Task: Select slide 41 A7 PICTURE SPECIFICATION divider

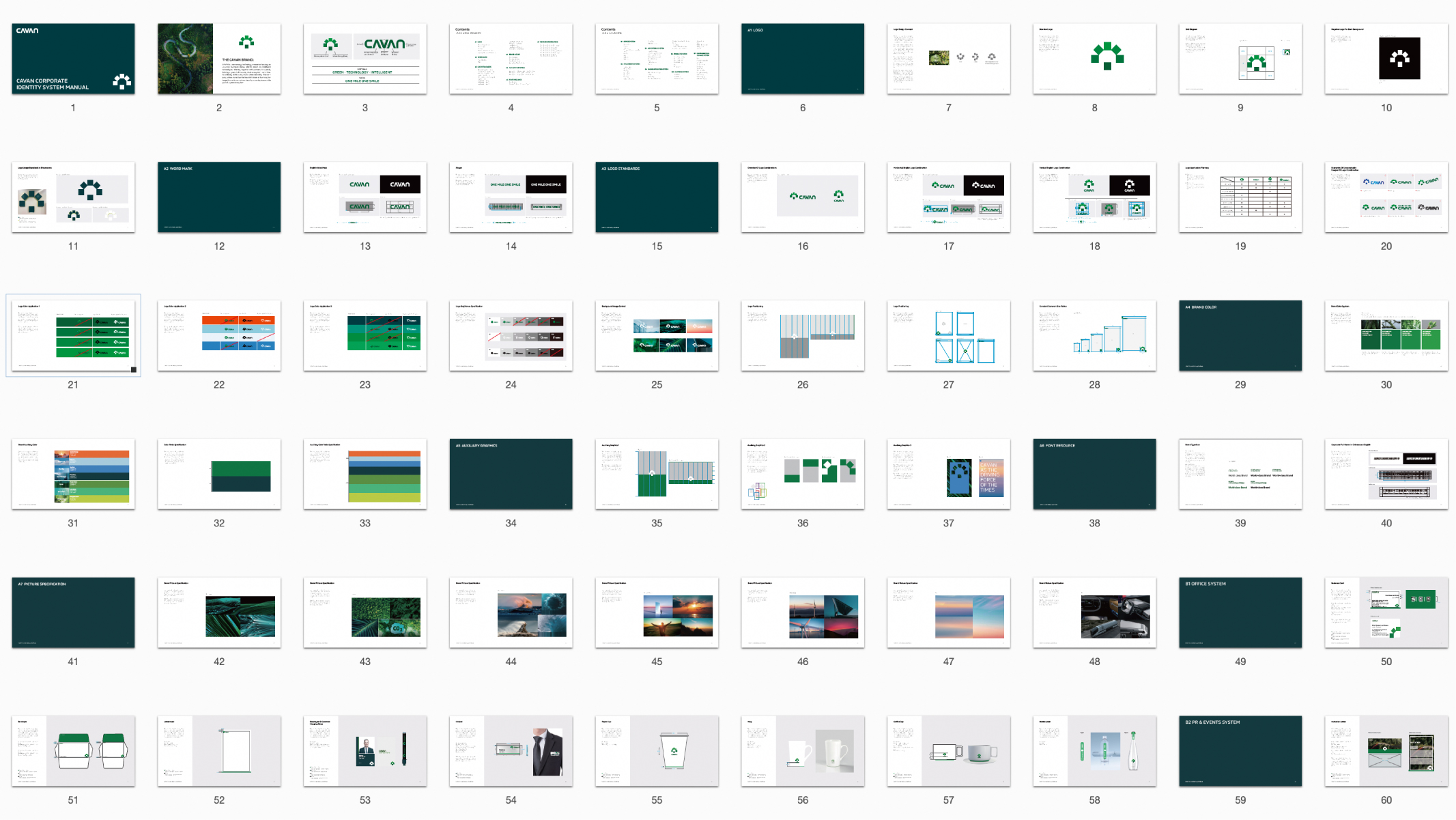Action: [73, 613]
